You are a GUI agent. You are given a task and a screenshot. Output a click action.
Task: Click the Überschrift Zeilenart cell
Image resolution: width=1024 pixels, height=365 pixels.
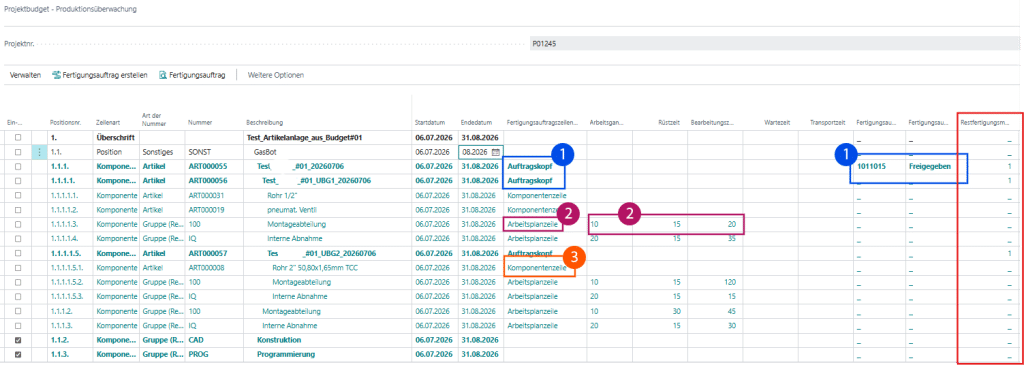[x=115, y=137]
